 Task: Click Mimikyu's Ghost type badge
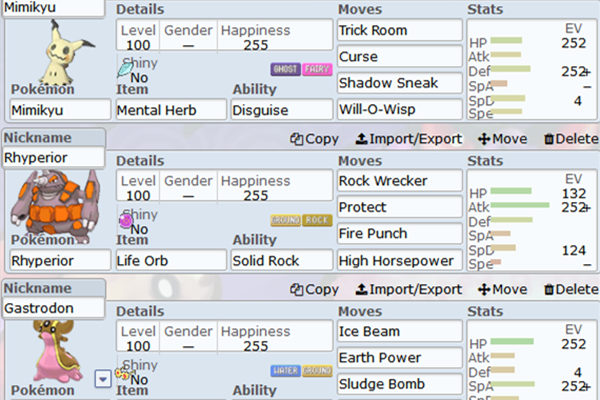click(x=285, y=69)
